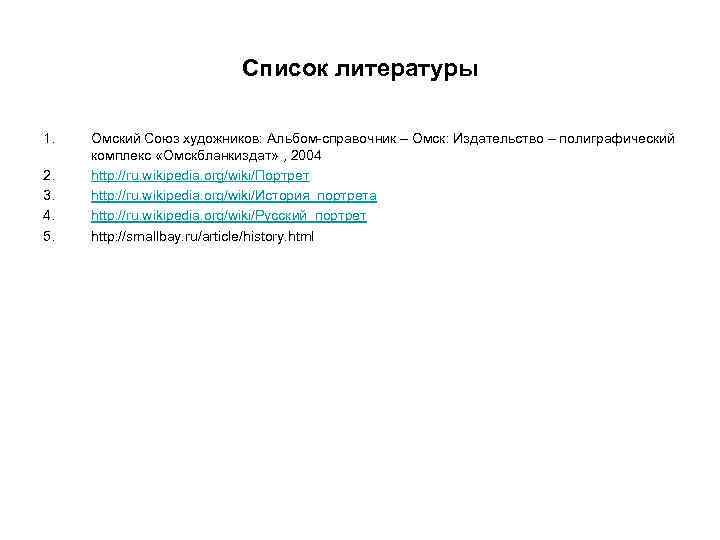Click list number 1.
The image size is (720, 540).
click(49, 138)
